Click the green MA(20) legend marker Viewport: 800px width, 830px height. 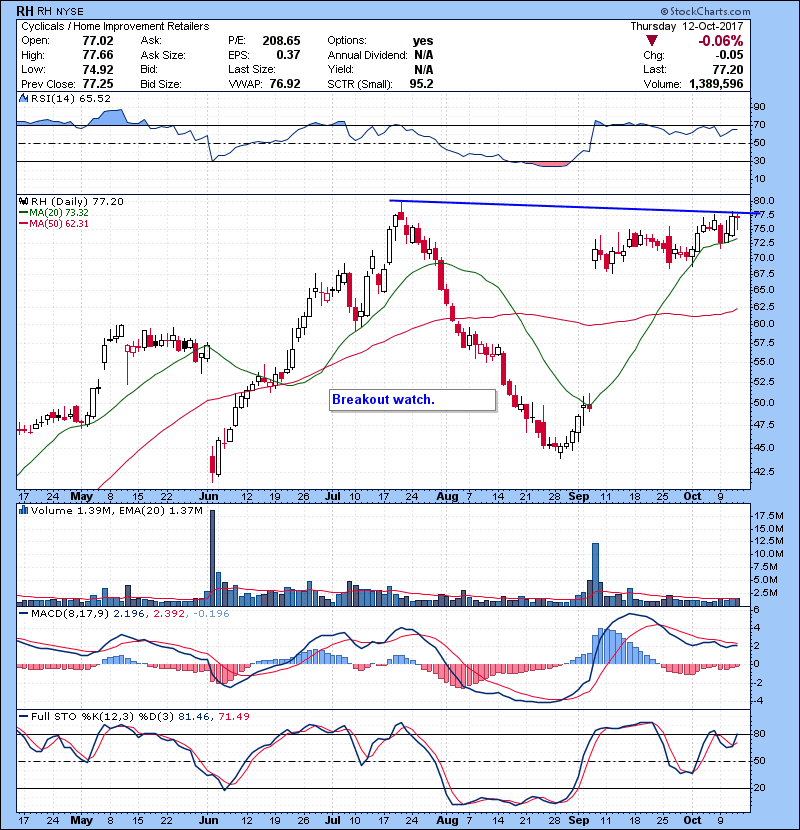tap(23, 213)
